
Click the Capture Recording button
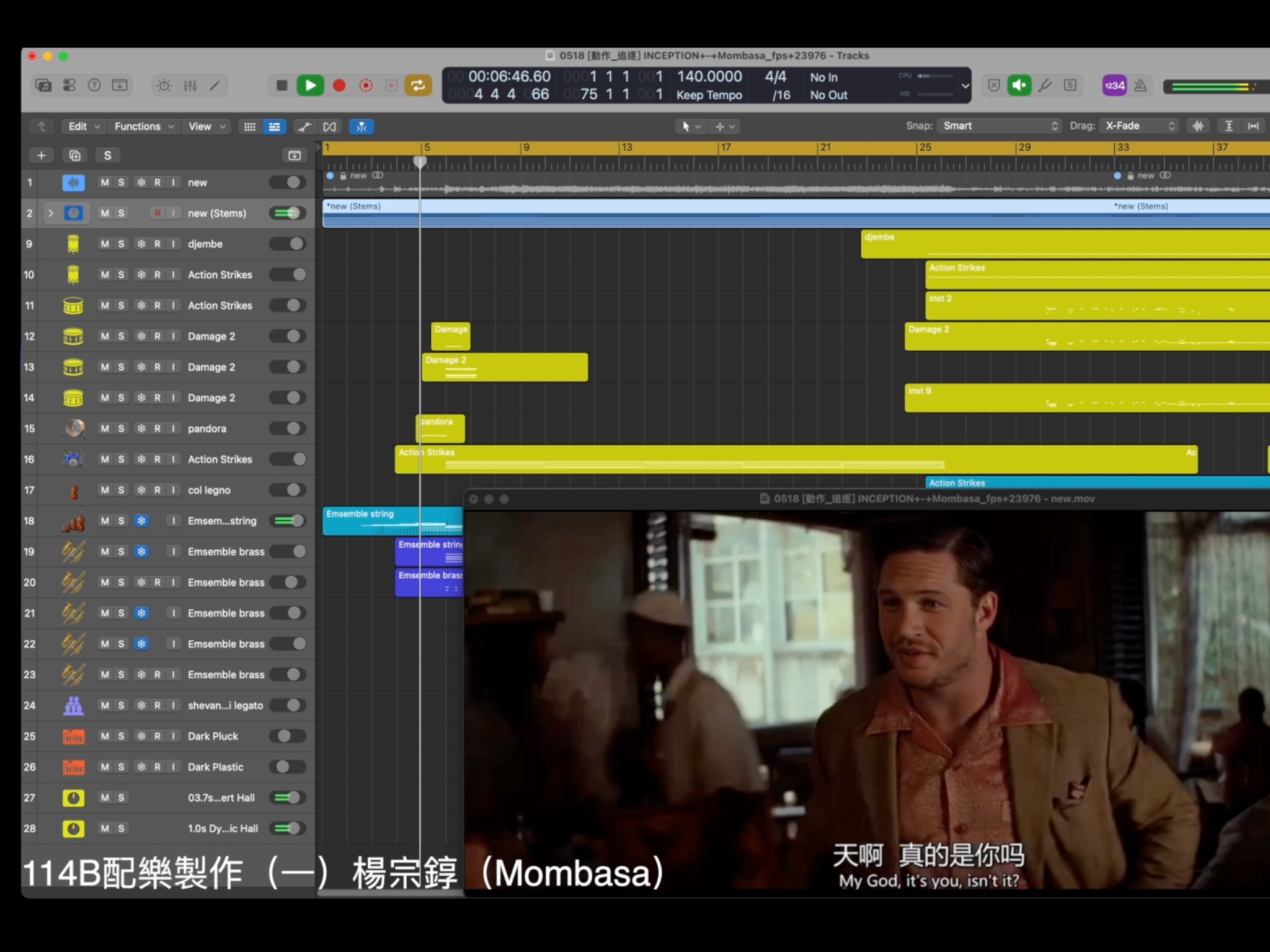coord(366,85)
